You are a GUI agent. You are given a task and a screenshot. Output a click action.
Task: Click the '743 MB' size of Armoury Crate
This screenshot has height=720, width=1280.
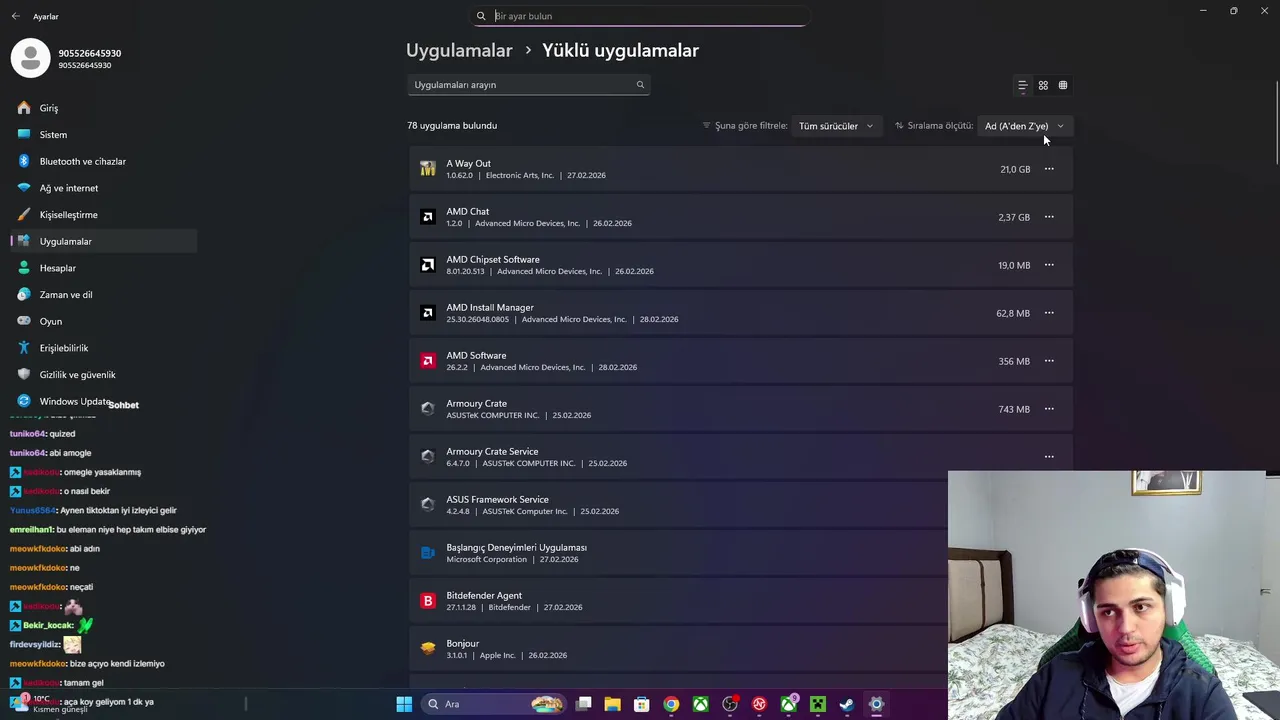[x=1014, y=409]
